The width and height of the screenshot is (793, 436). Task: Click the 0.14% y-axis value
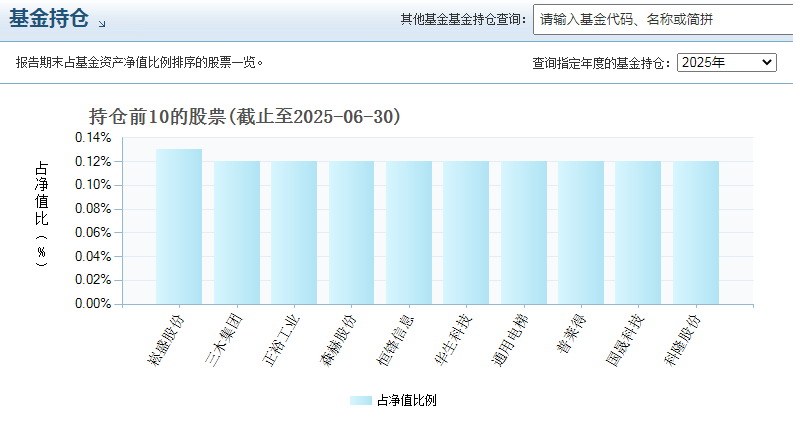pyautogui.click(x=93, y=138)
